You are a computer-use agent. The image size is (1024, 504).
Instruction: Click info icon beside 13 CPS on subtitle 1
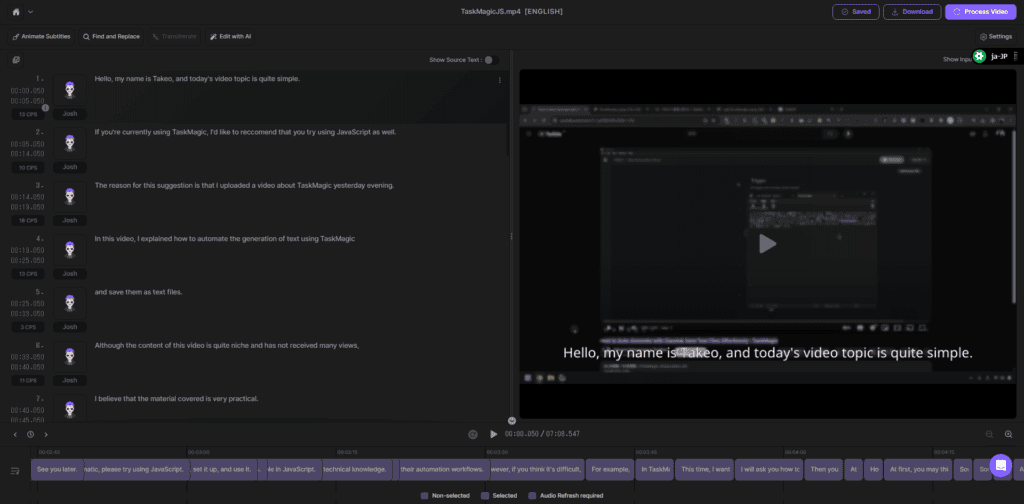(x=46, y=108)
